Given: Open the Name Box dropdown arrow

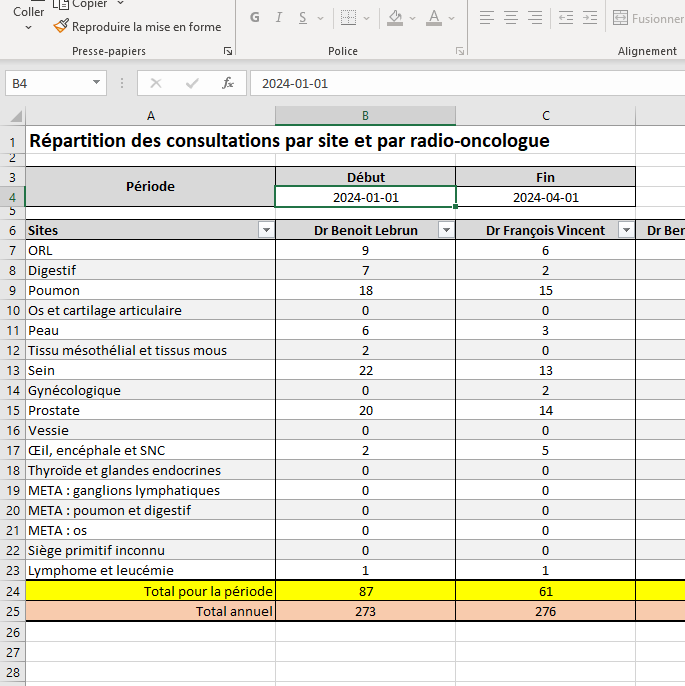Looking at the screenshot, I should pyautogui.click(x=96, y=83).
